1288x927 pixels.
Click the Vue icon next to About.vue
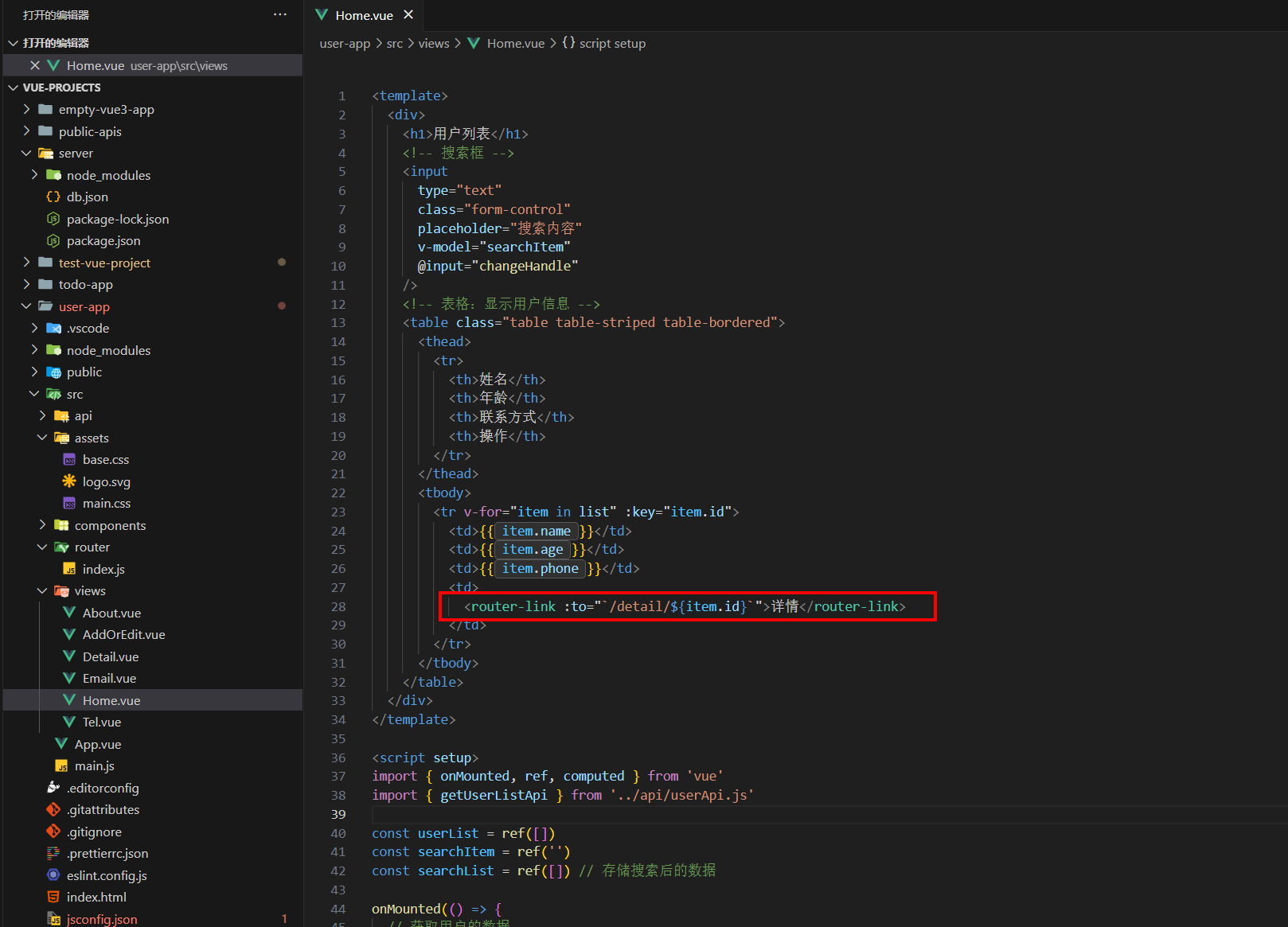pyautogui.click(x=69, y=613)
